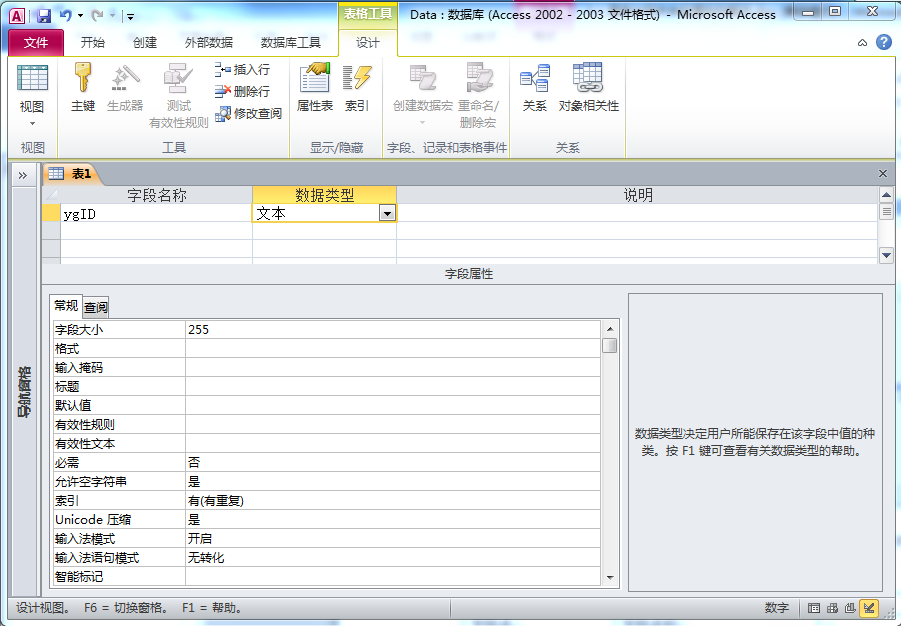Switch to the 创建 ribbon tab

(145, 43)
